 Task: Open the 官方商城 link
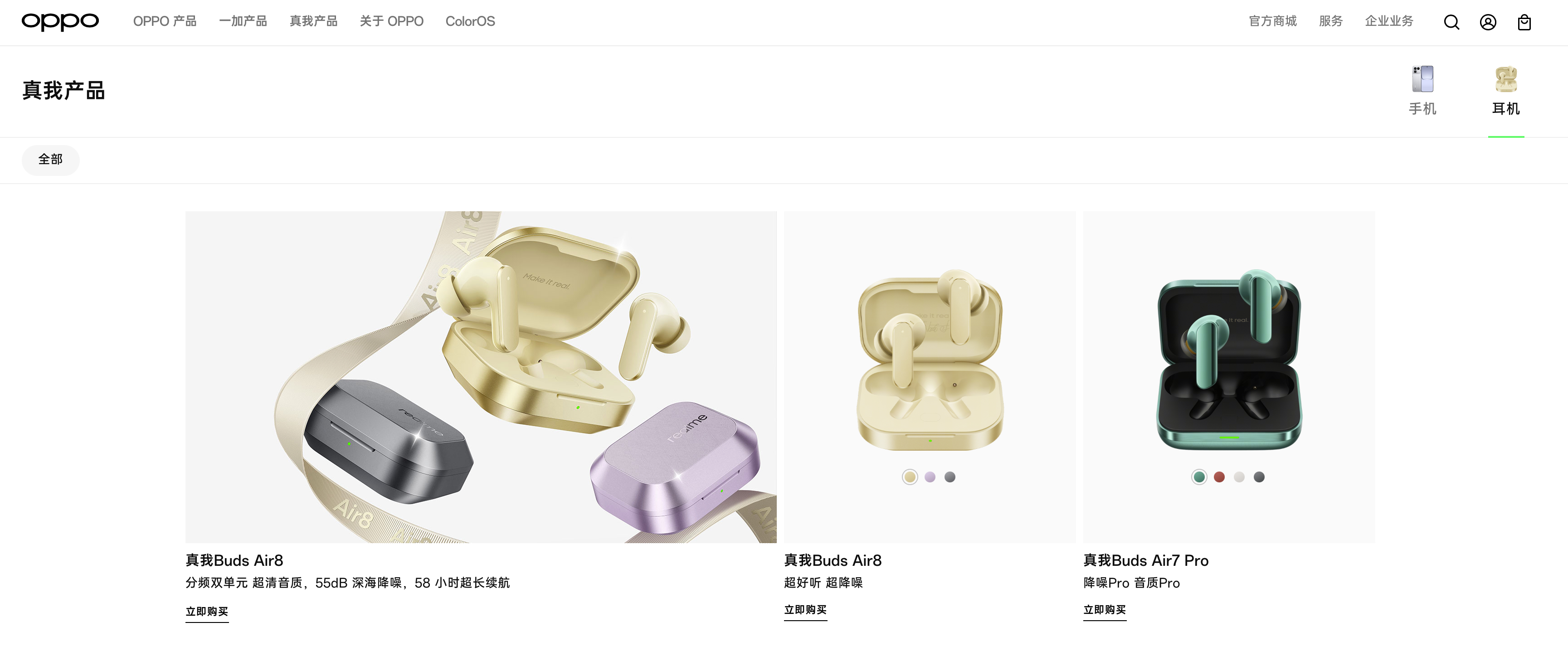pos(1273,21)
